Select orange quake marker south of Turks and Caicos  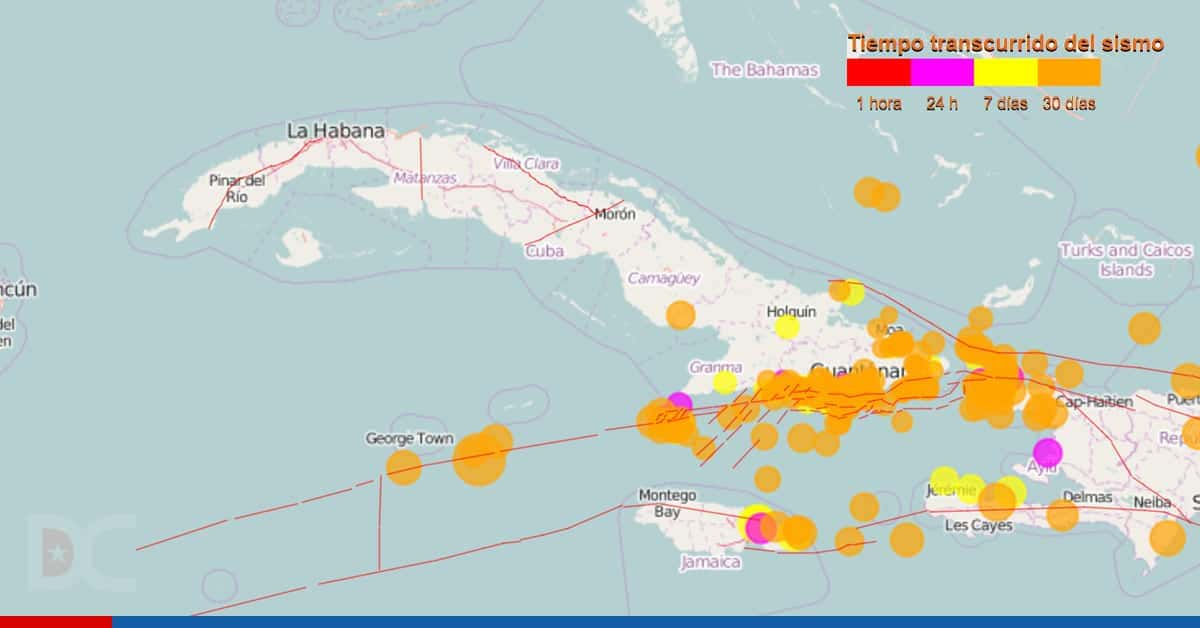pos(1144,328)
